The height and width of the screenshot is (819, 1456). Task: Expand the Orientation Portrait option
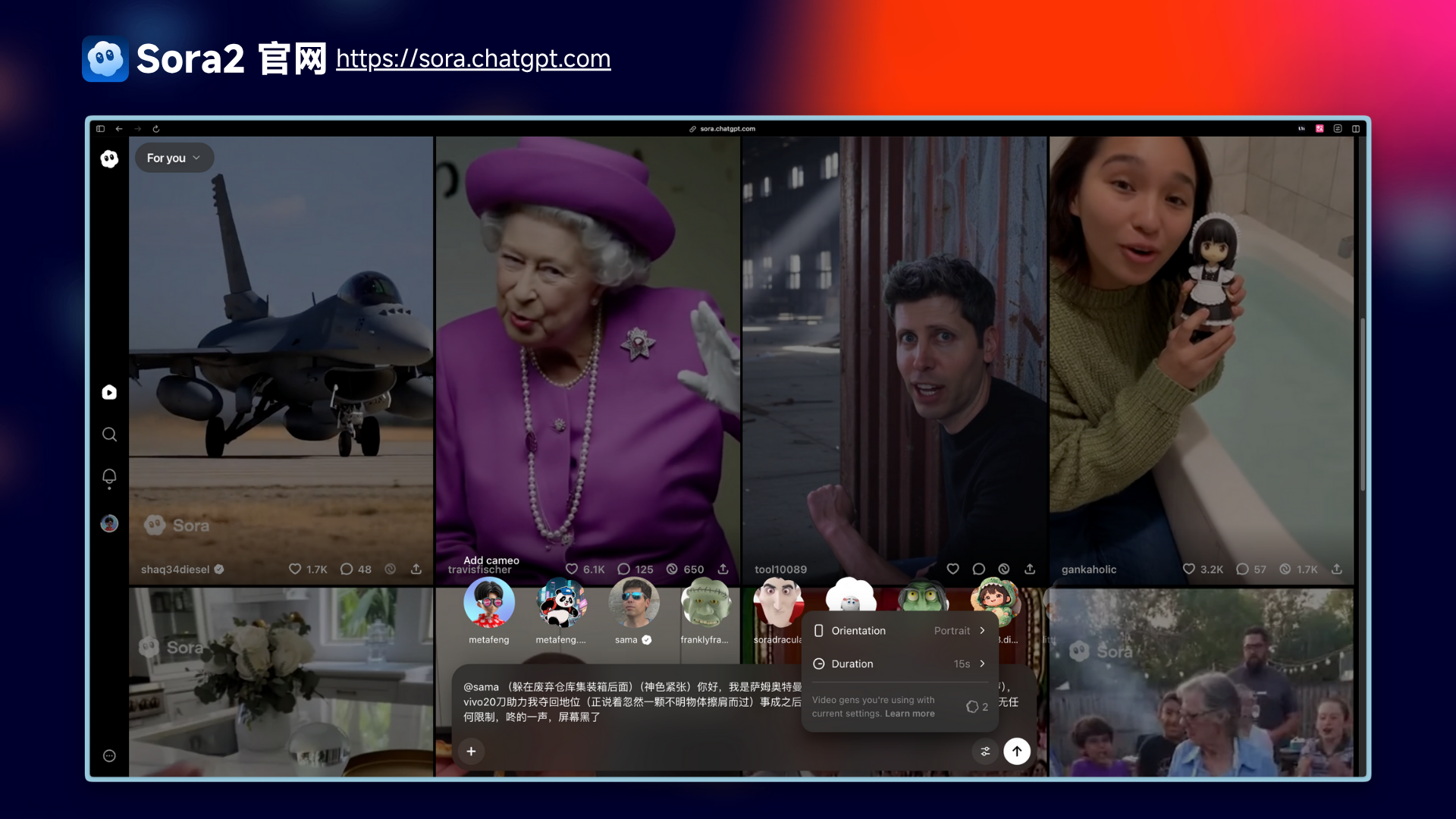[899, 631]
